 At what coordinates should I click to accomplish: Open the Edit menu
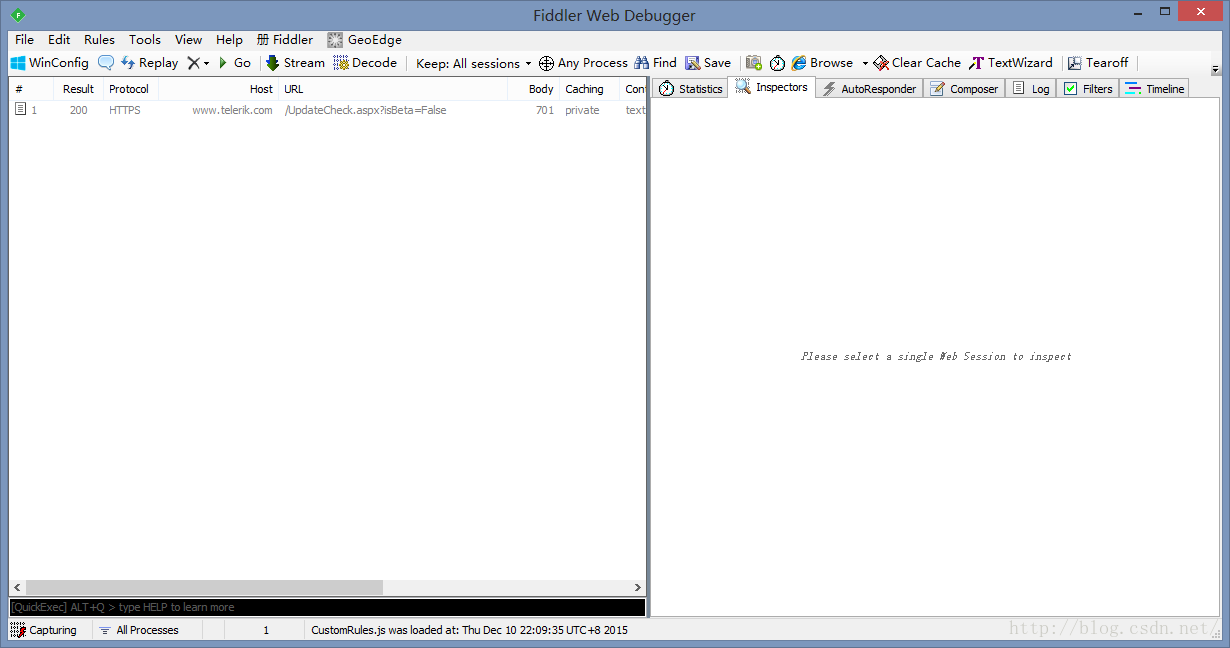click(59, 40)
